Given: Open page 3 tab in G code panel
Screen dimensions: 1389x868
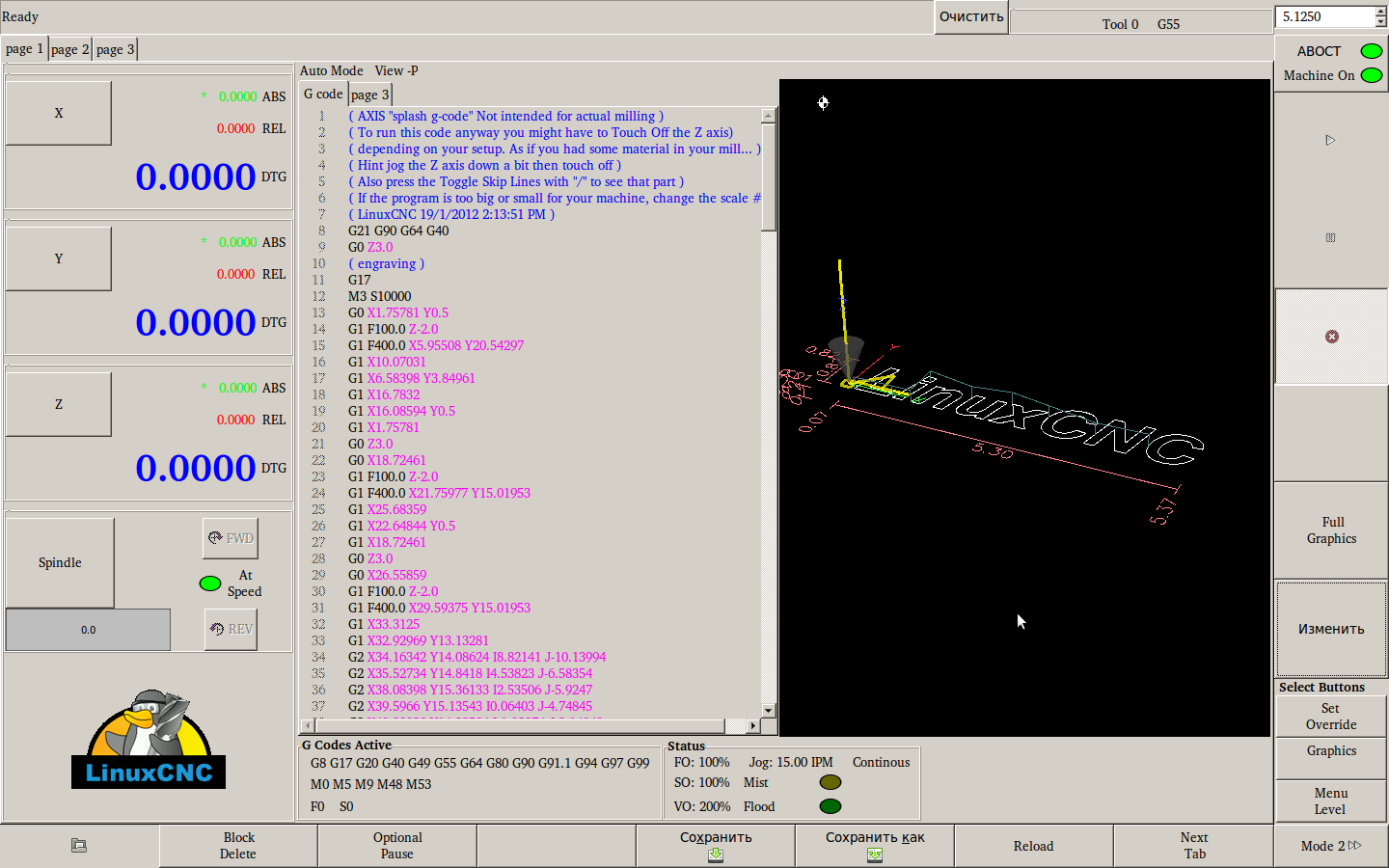Looking at the screenshot, I should tap(370, 95).
